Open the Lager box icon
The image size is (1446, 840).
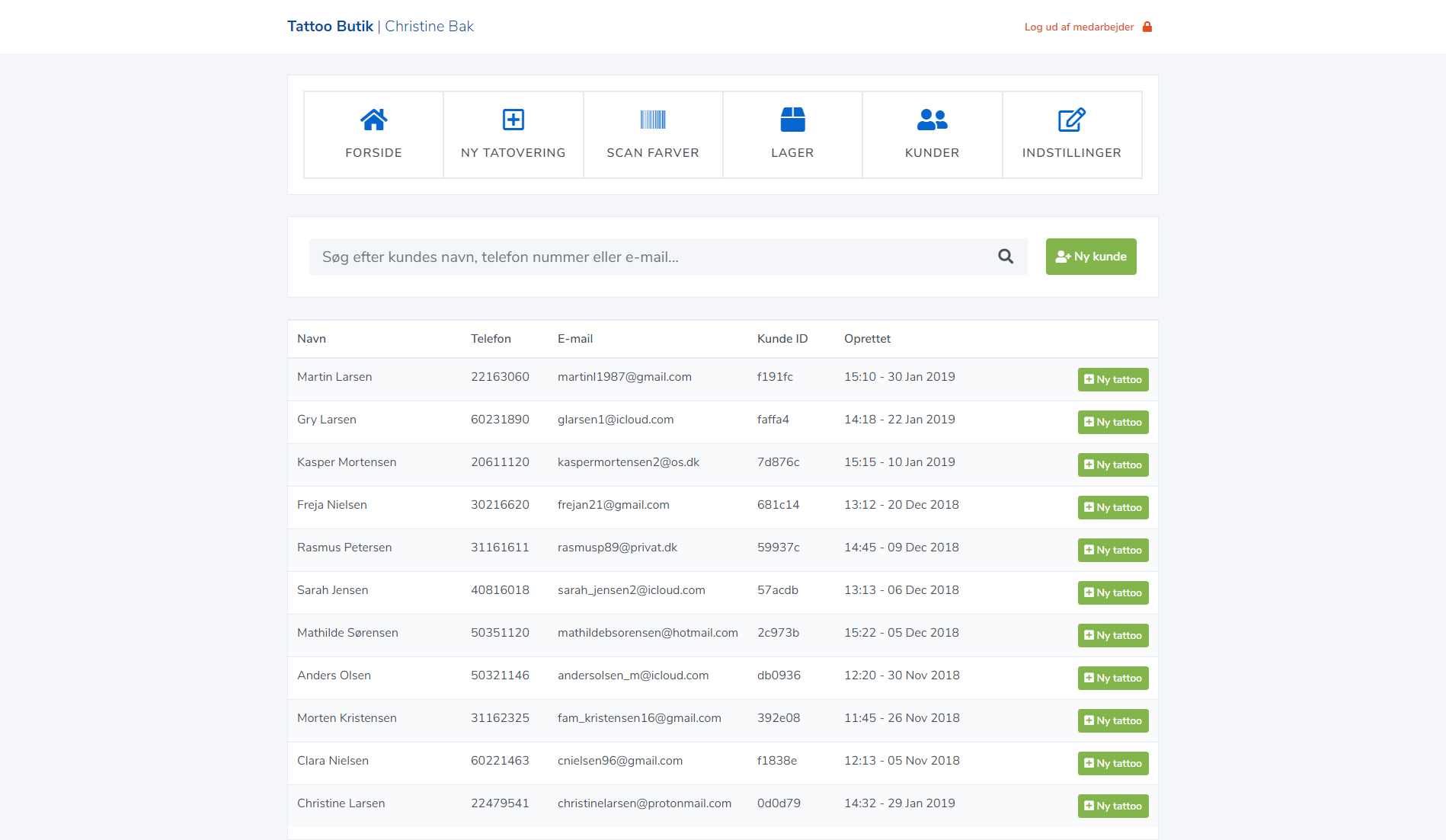click(792, 120)
